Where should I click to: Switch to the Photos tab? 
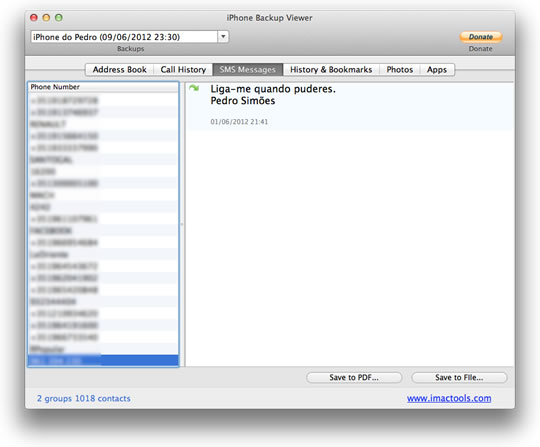(399, 70)
